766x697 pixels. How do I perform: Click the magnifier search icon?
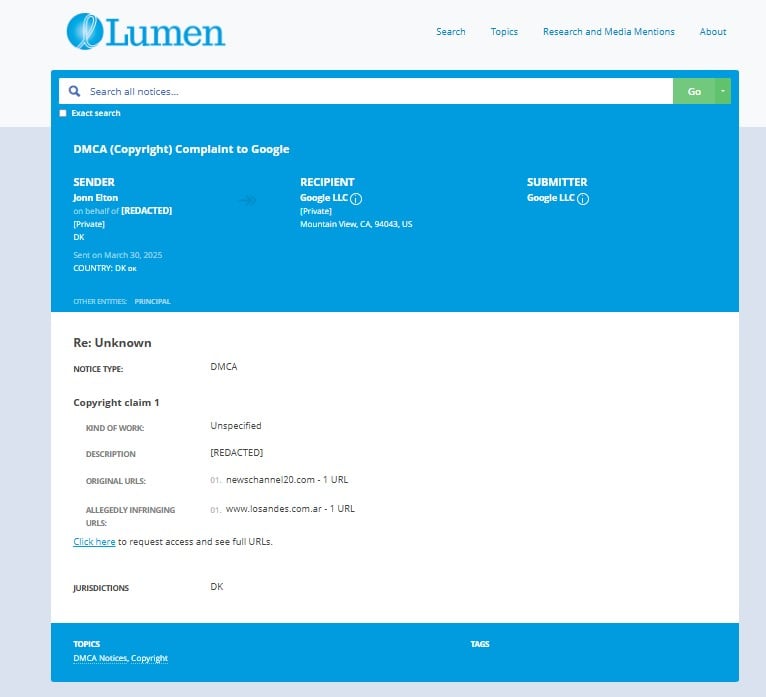point(74,91)
